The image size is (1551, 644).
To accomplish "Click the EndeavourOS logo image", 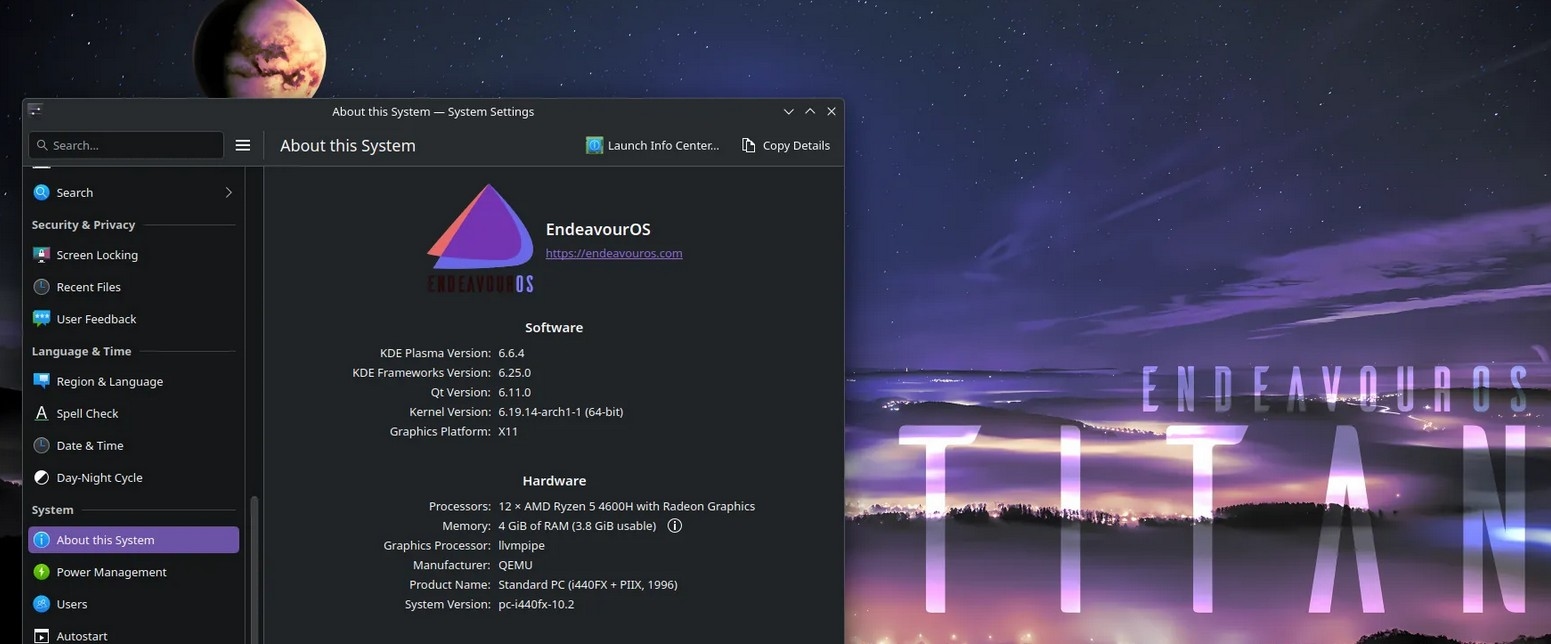I will click(481, 238).
